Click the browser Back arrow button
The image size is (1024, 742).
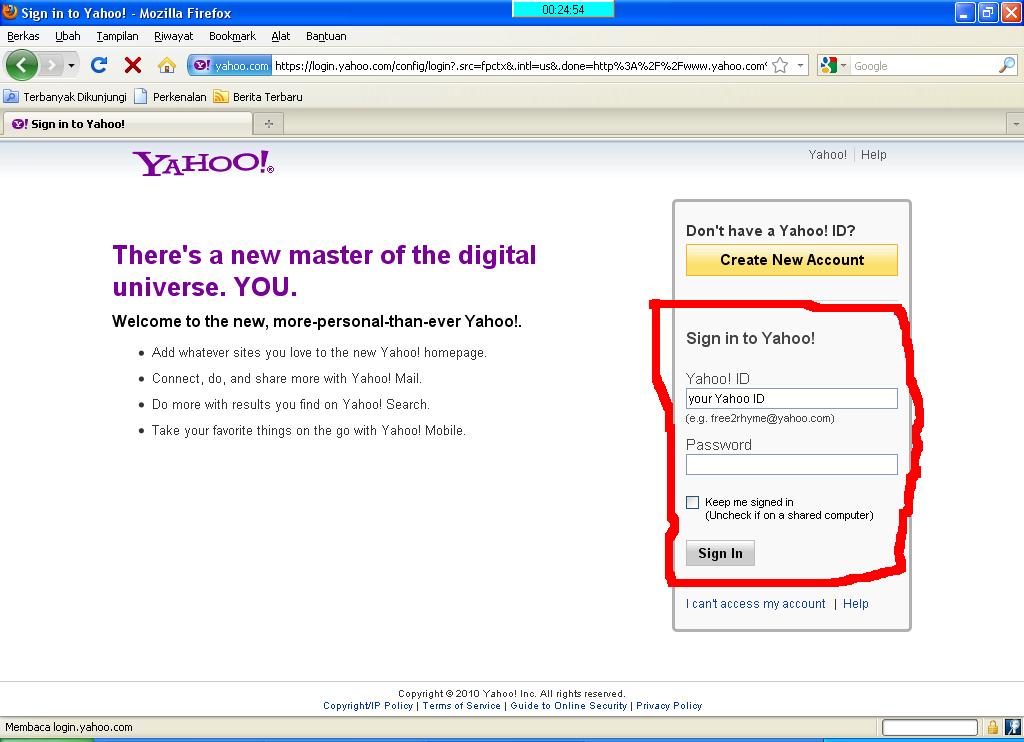[x=22, y=65]
